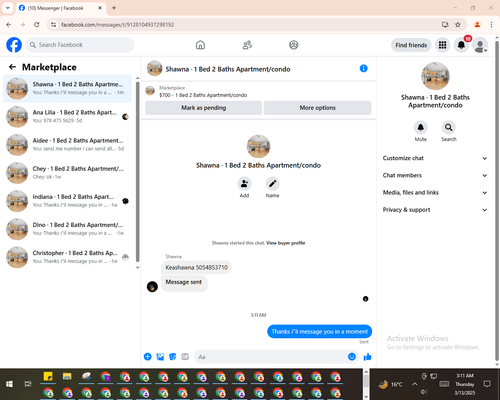The width and height of the screenshot is (500, 400).
Task: Open the account profile avatar menu
Action: [x=480, y=45]
